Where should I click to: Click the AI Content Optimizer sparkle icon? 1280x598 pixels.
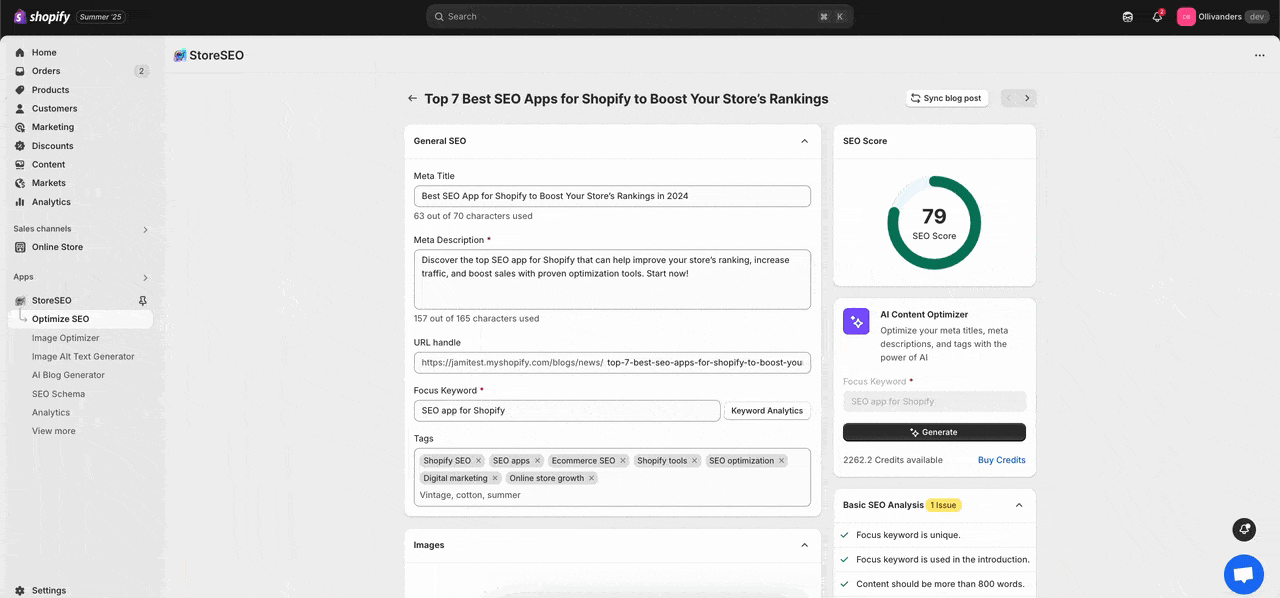click(x=856, y=321)
